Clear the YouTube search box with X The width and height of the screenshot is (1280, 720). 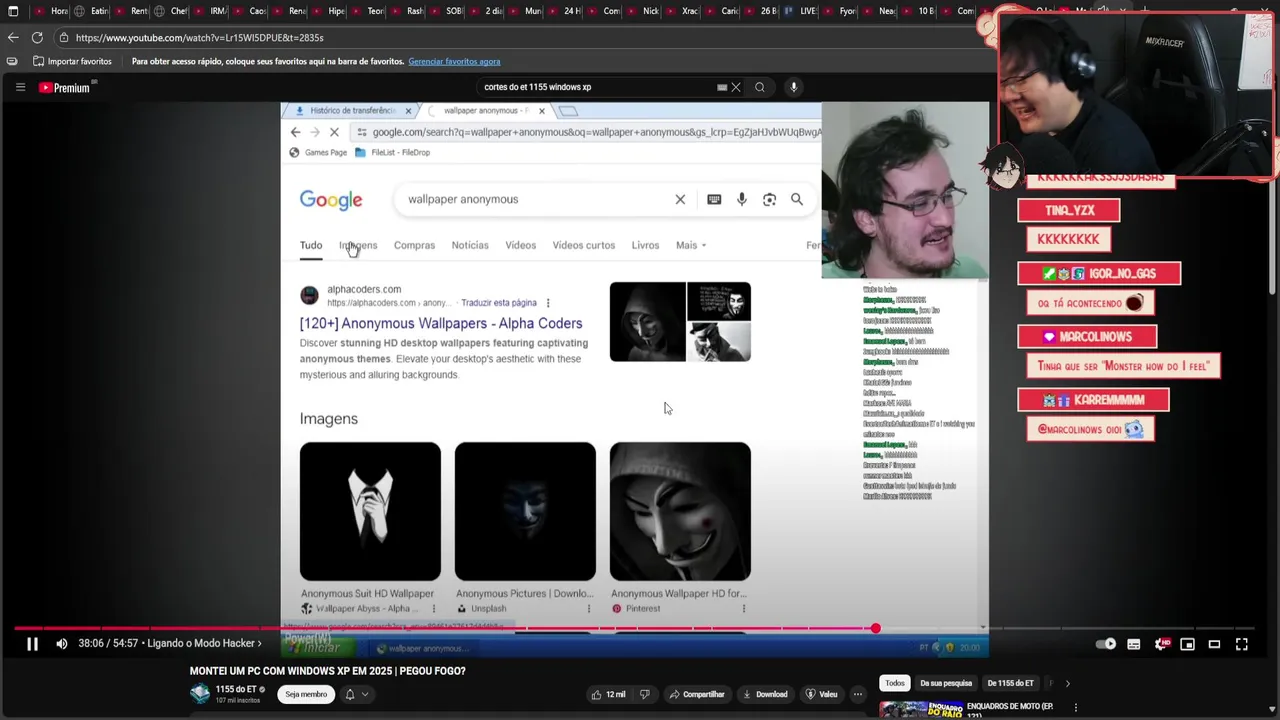(736, 87)
